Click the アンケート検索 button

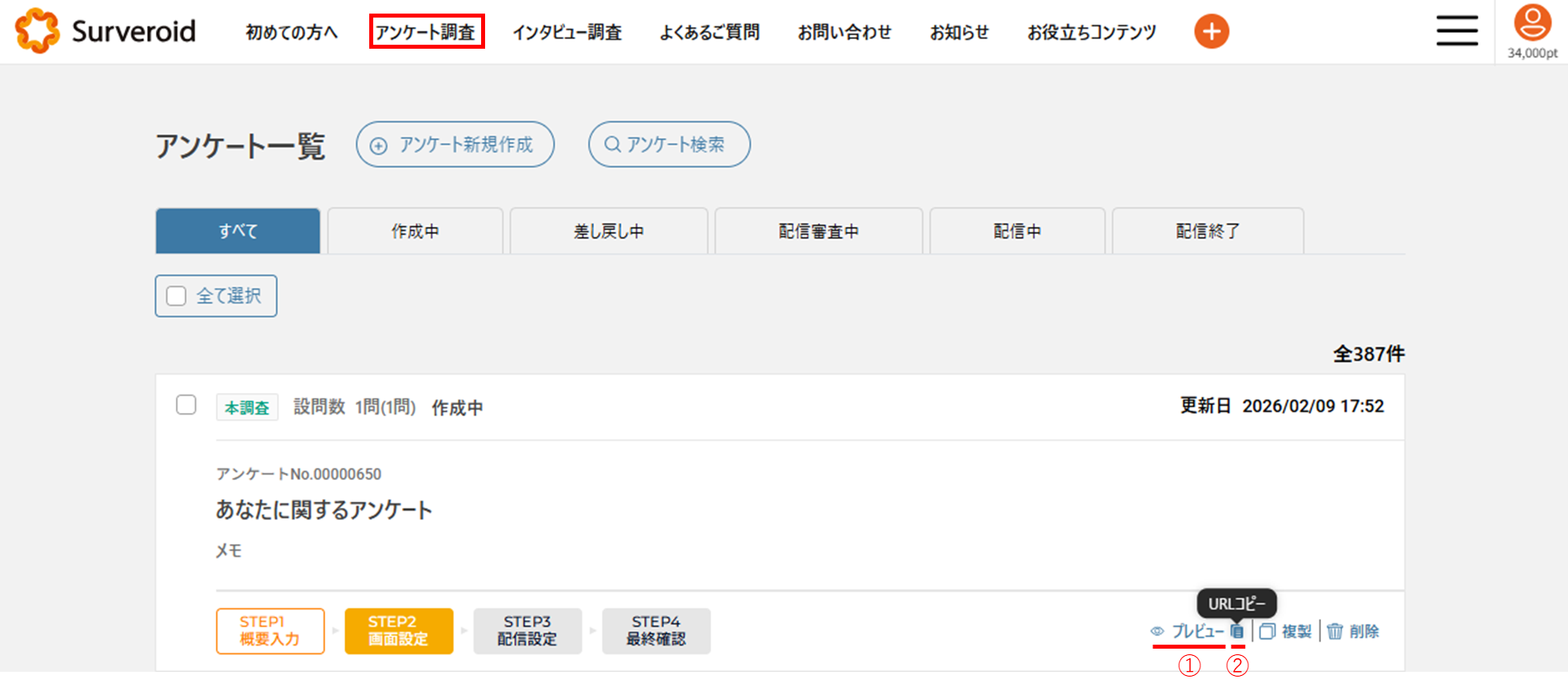pyautogui.click(x=669, y=145)
